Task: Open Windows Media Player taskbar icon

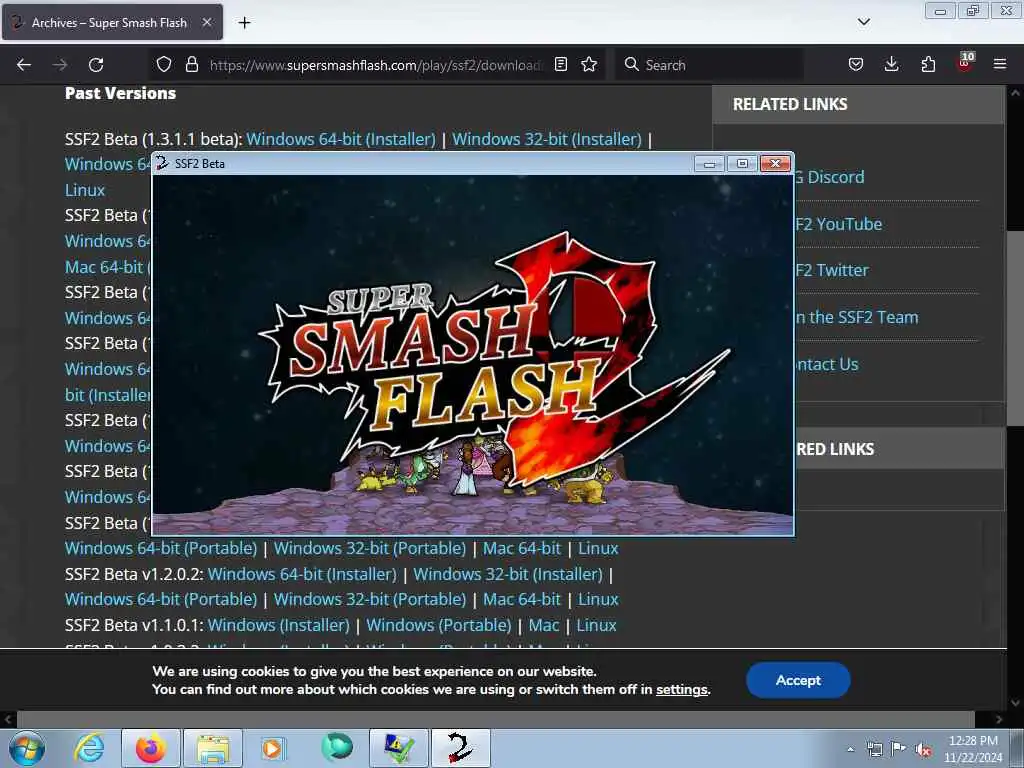Action: click(272, 748)
